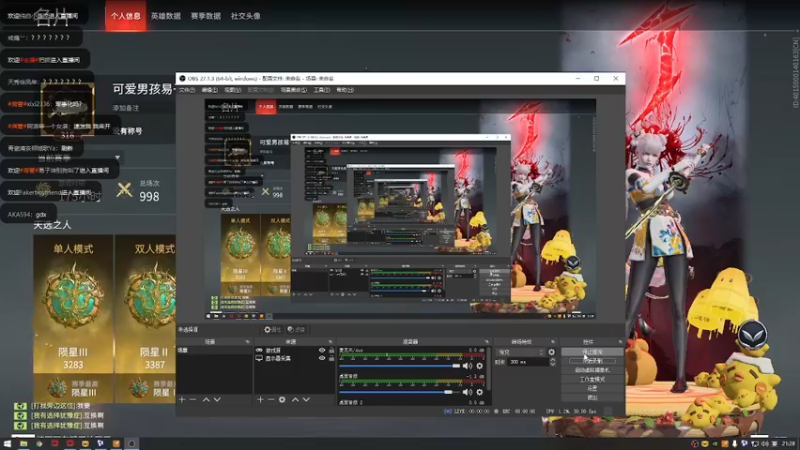Open the transition type dropdown in OBS
The width and height of the screenshot is (800, 450).
520,352
